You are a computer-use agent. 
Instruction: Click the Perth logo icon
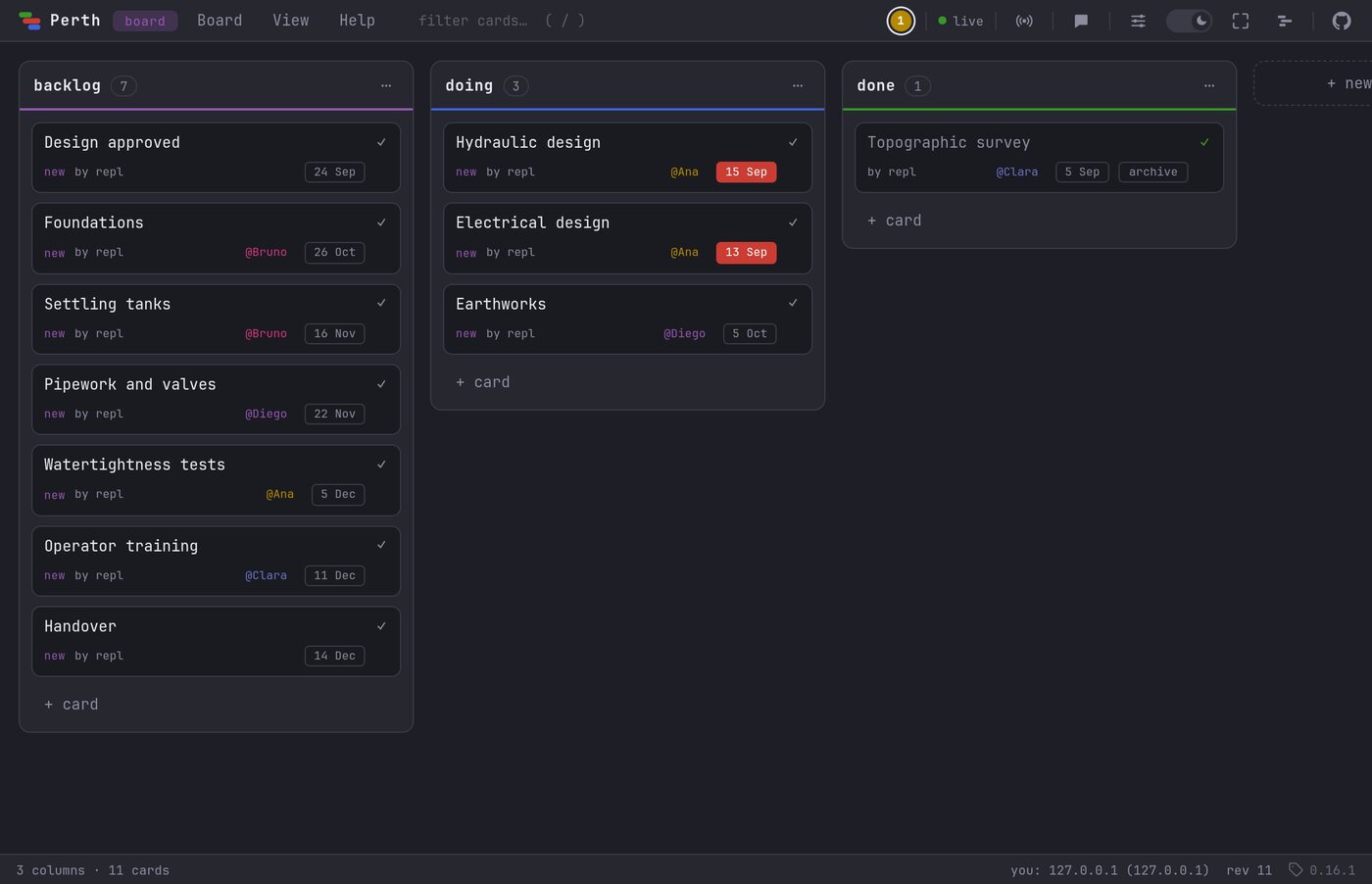[x=29, y=21]
